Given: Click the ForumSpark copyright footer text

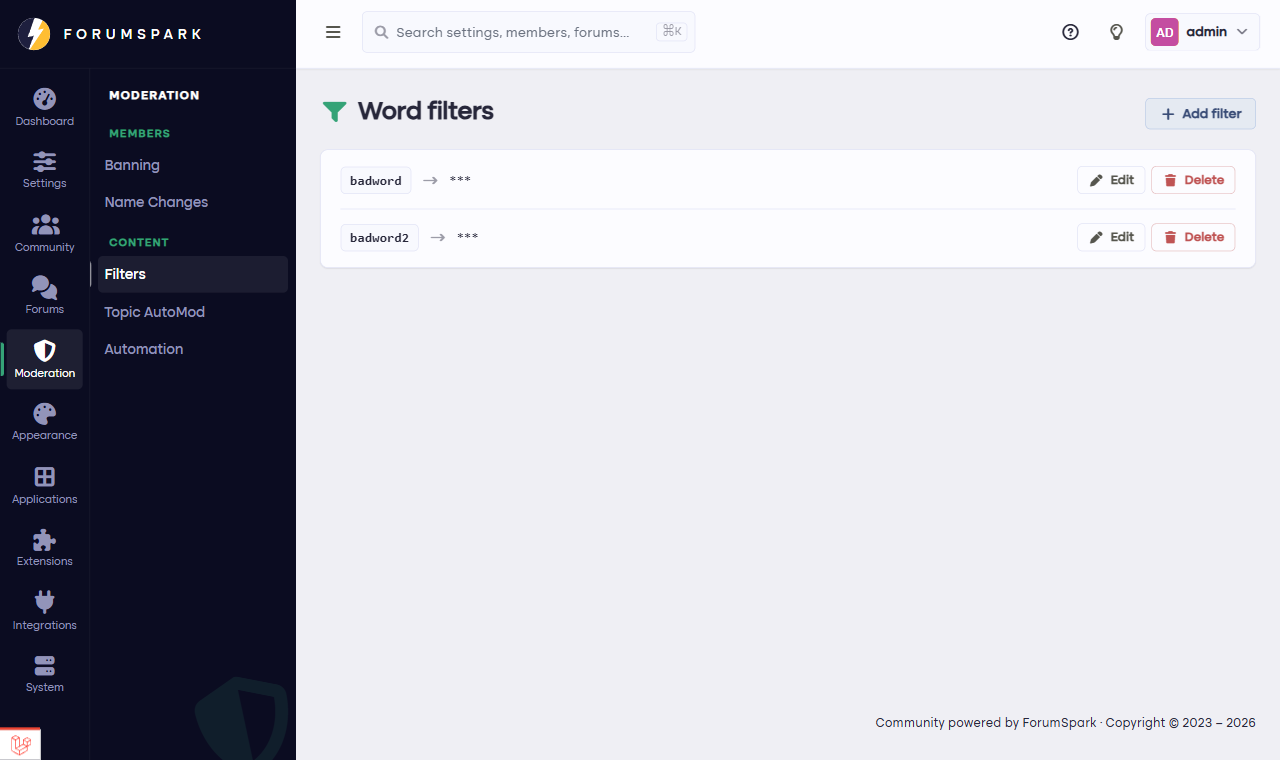Looking at the screenshot, I should pos(1065,723).
